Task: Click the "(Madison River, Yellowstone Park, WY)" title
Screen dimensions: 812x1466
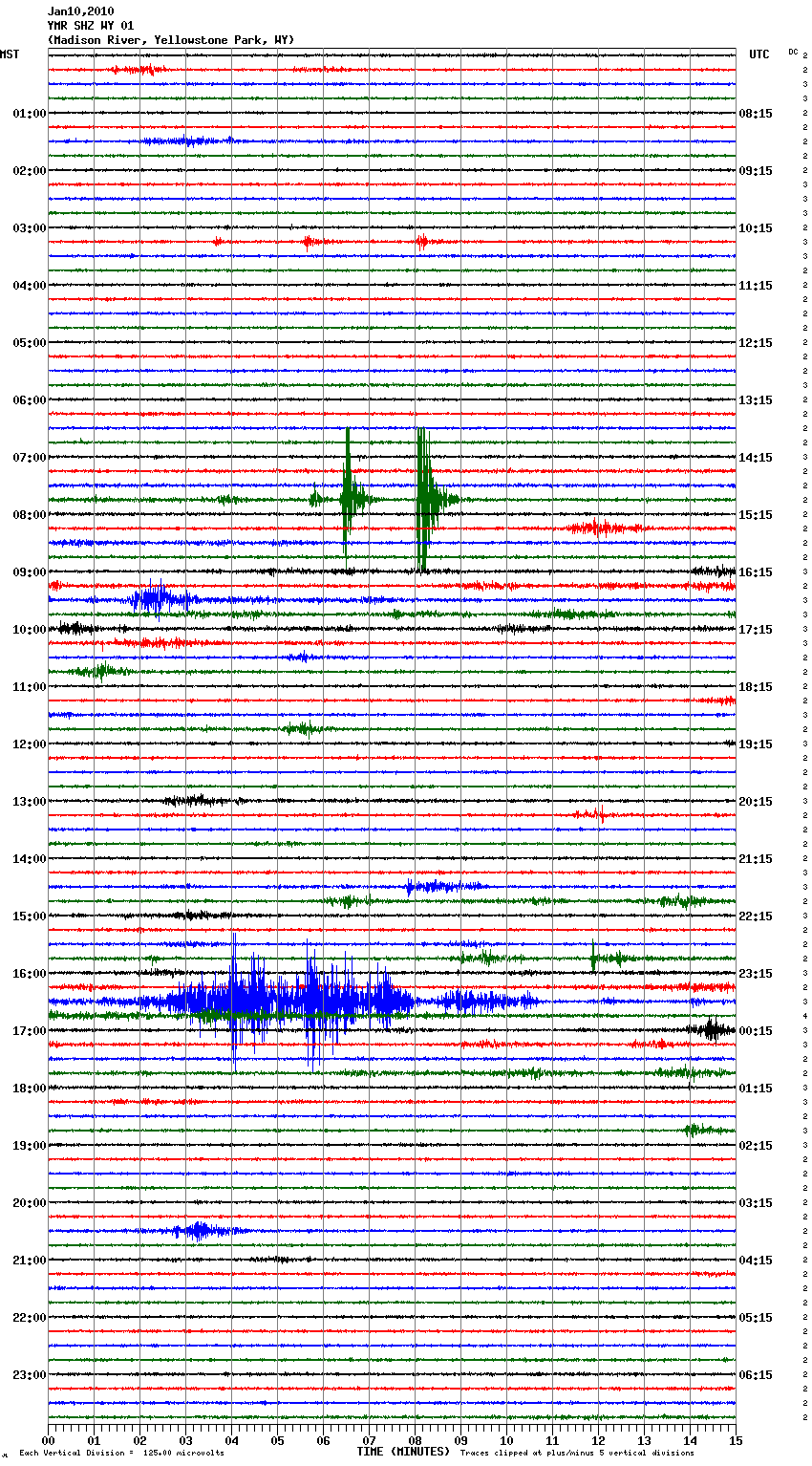Action: point(171,40)
